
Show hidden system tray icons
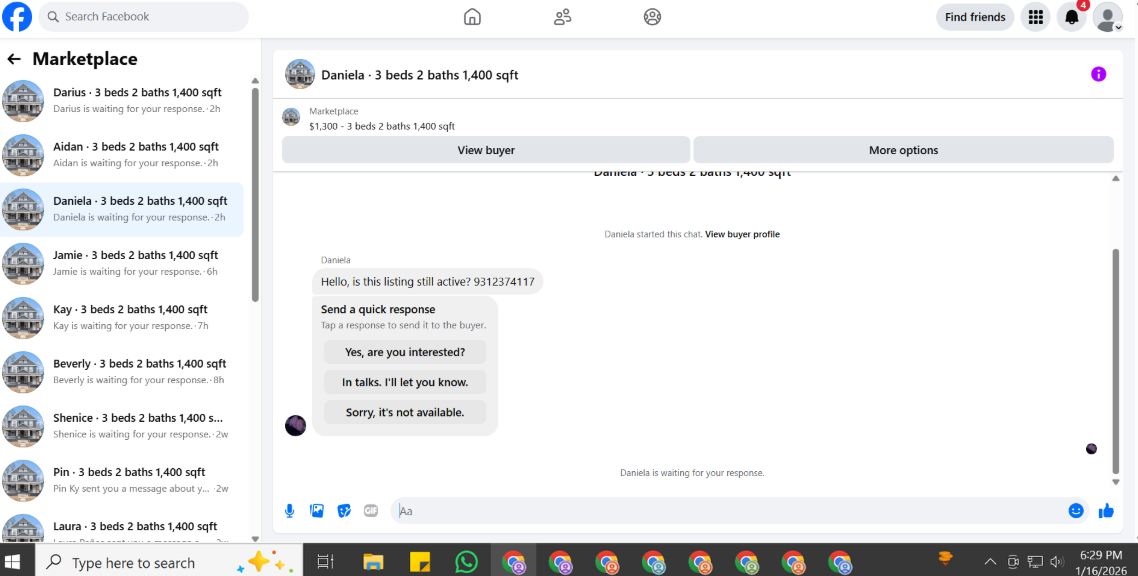click(x=990, y=561)
